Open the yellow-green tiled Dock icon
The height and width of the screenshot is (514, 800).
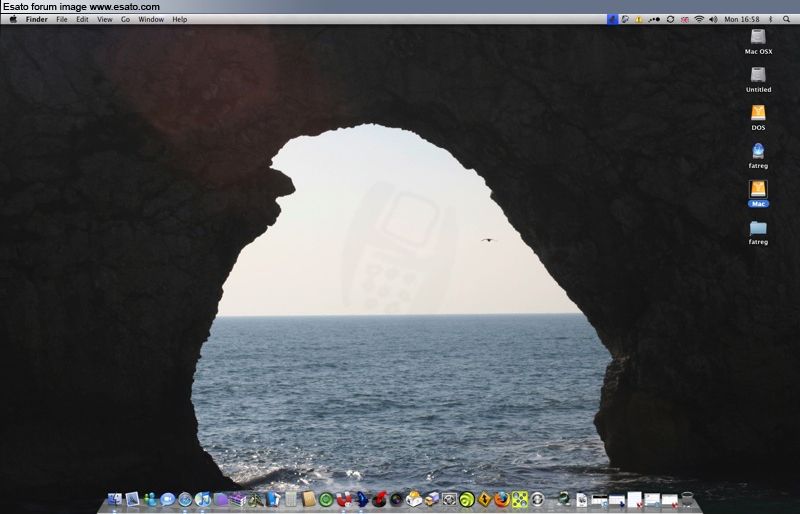(520, 499)
